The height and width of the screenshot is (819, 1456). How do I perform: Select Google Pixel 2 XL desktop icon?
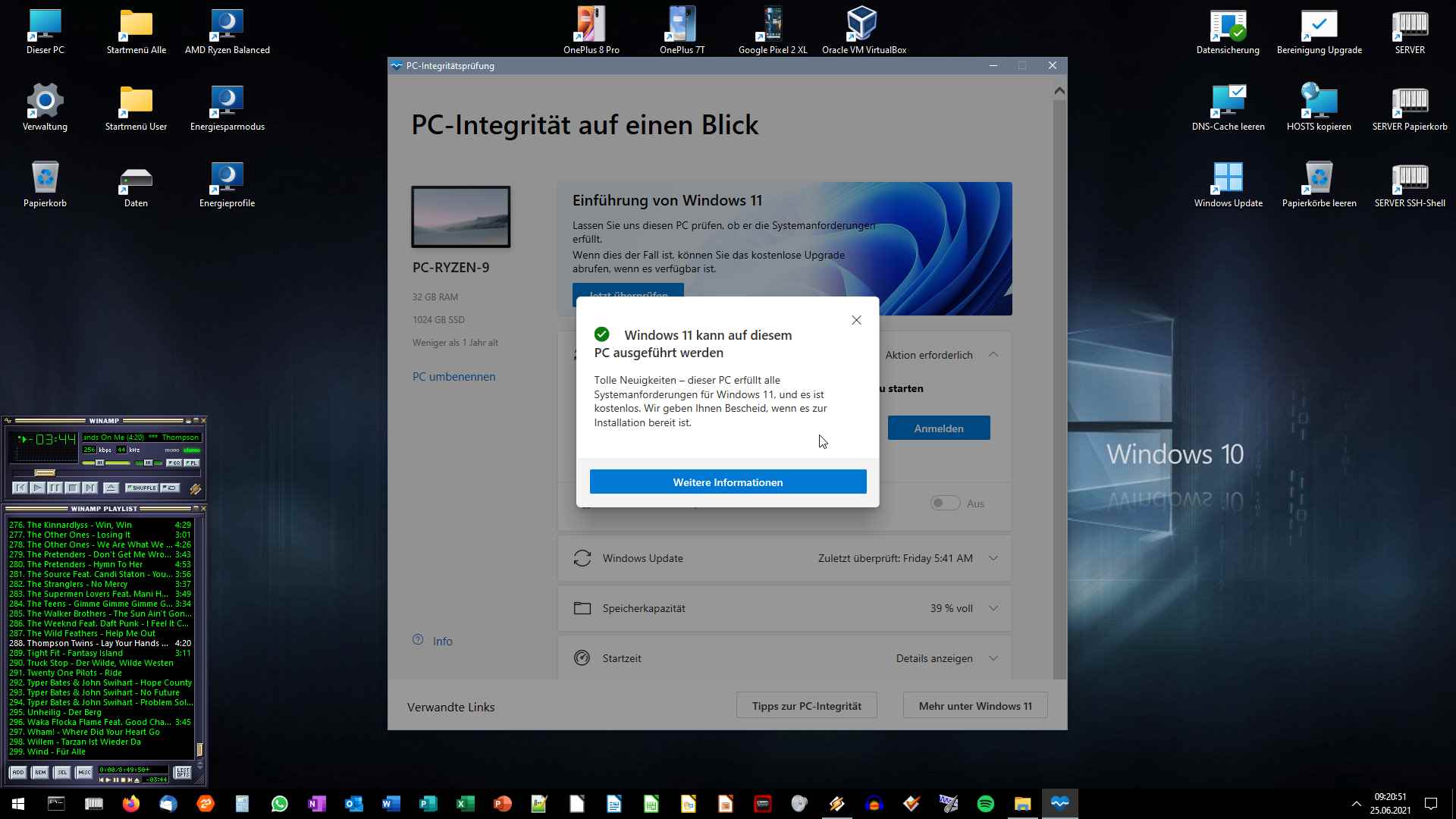773,31
